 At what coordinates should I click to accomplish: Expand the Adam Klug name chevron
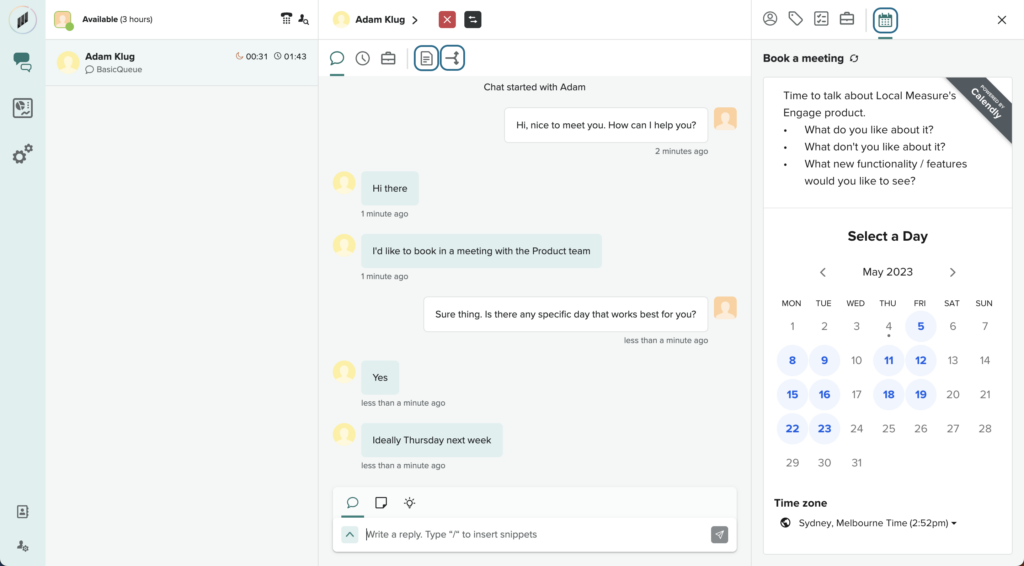click(415, 20)
